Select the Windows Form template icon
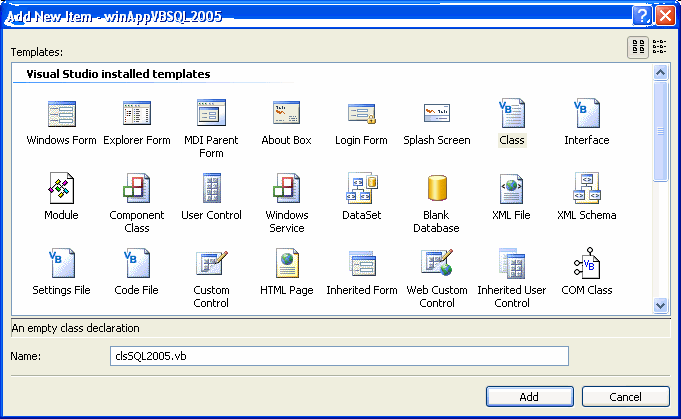681x419 pixels. pyautogui.click(x=62, y=114)
